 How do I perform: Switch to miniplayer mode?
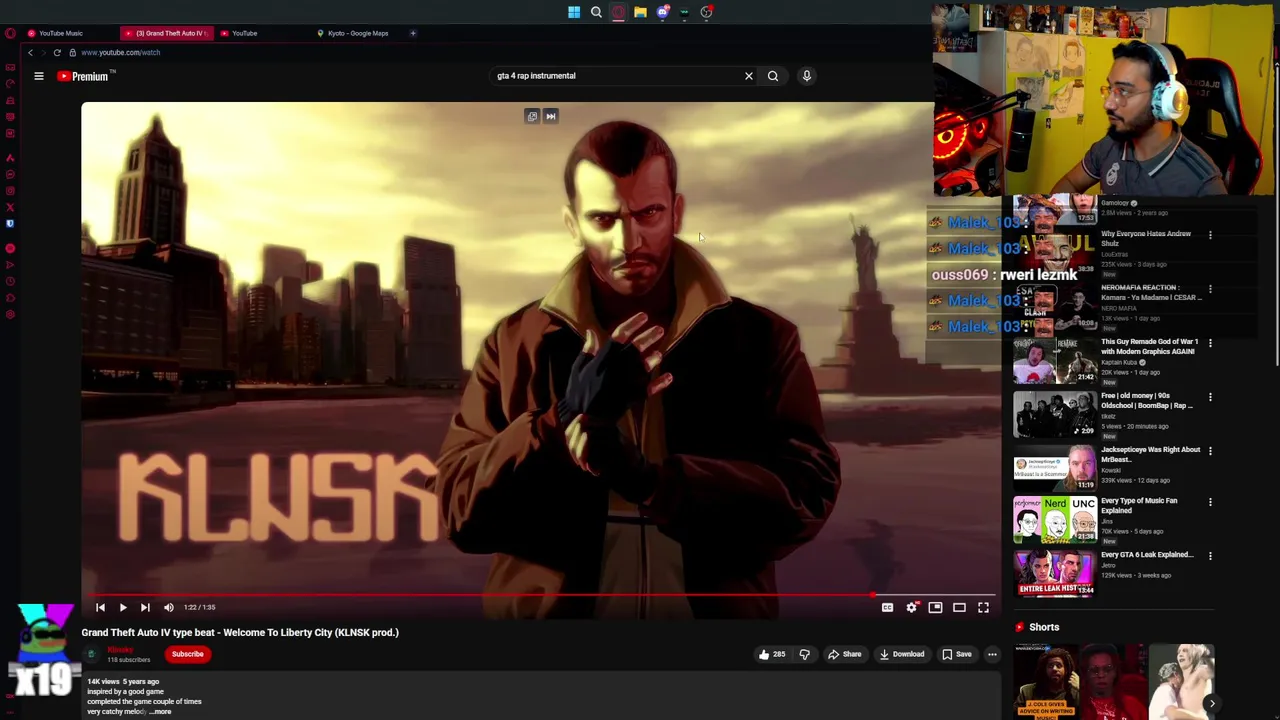[x=935, y=607]
